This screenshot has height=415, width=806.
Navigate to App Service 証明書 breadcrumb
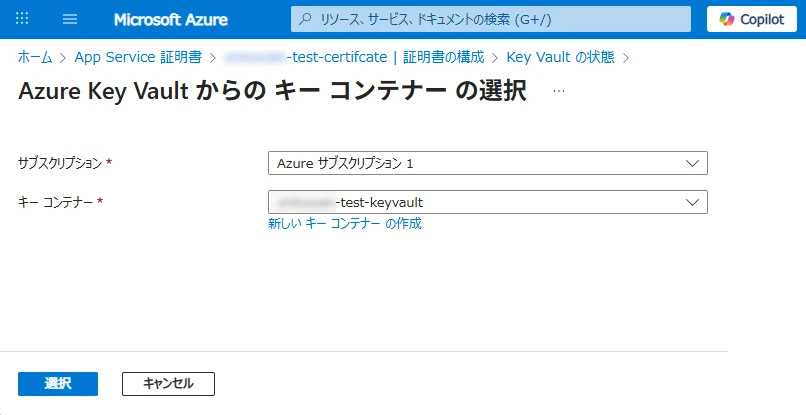pos(138,57)
